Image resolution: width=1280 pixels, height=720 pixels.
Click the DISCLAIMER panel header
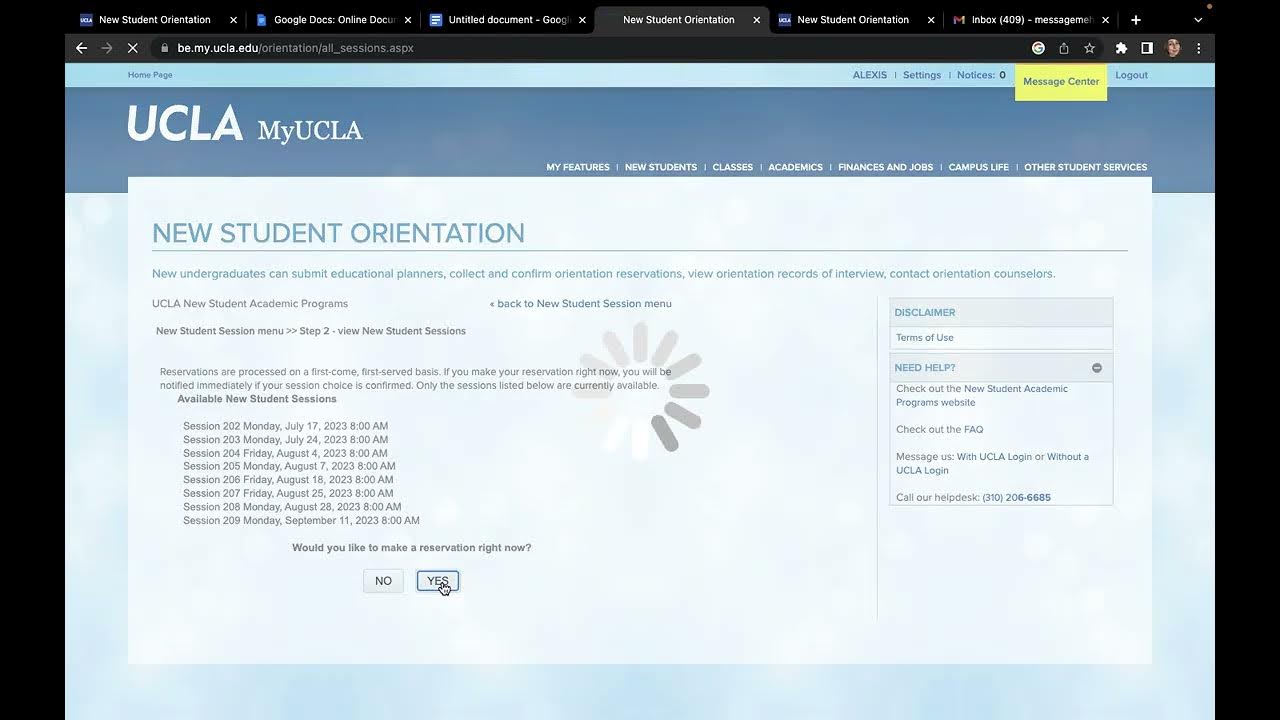coord(1001,313)
